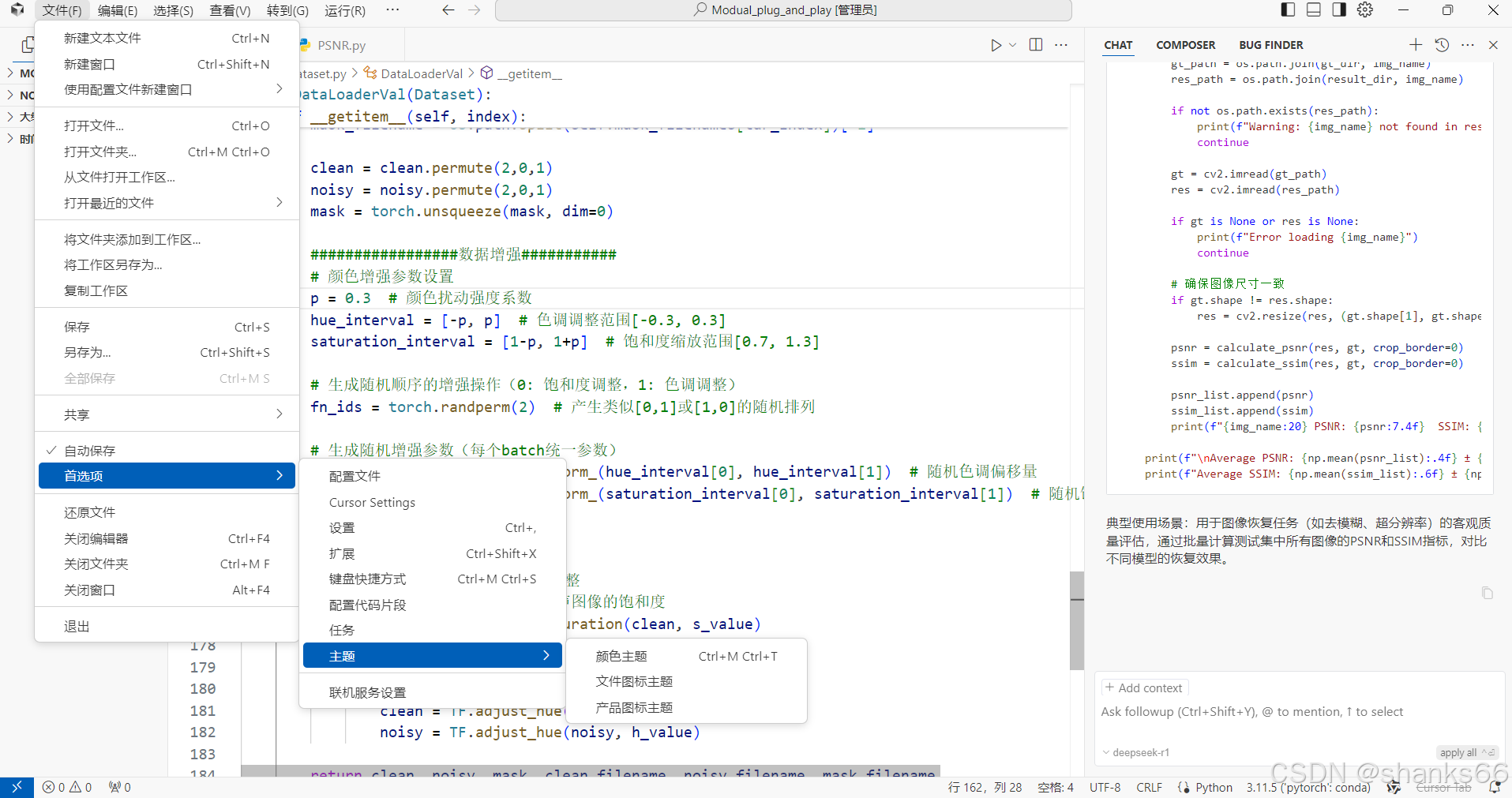Image resolution: width=1512 pixels, height=798 pixels.
Task: Close the chat panel
Action: tap(1493, 45)
